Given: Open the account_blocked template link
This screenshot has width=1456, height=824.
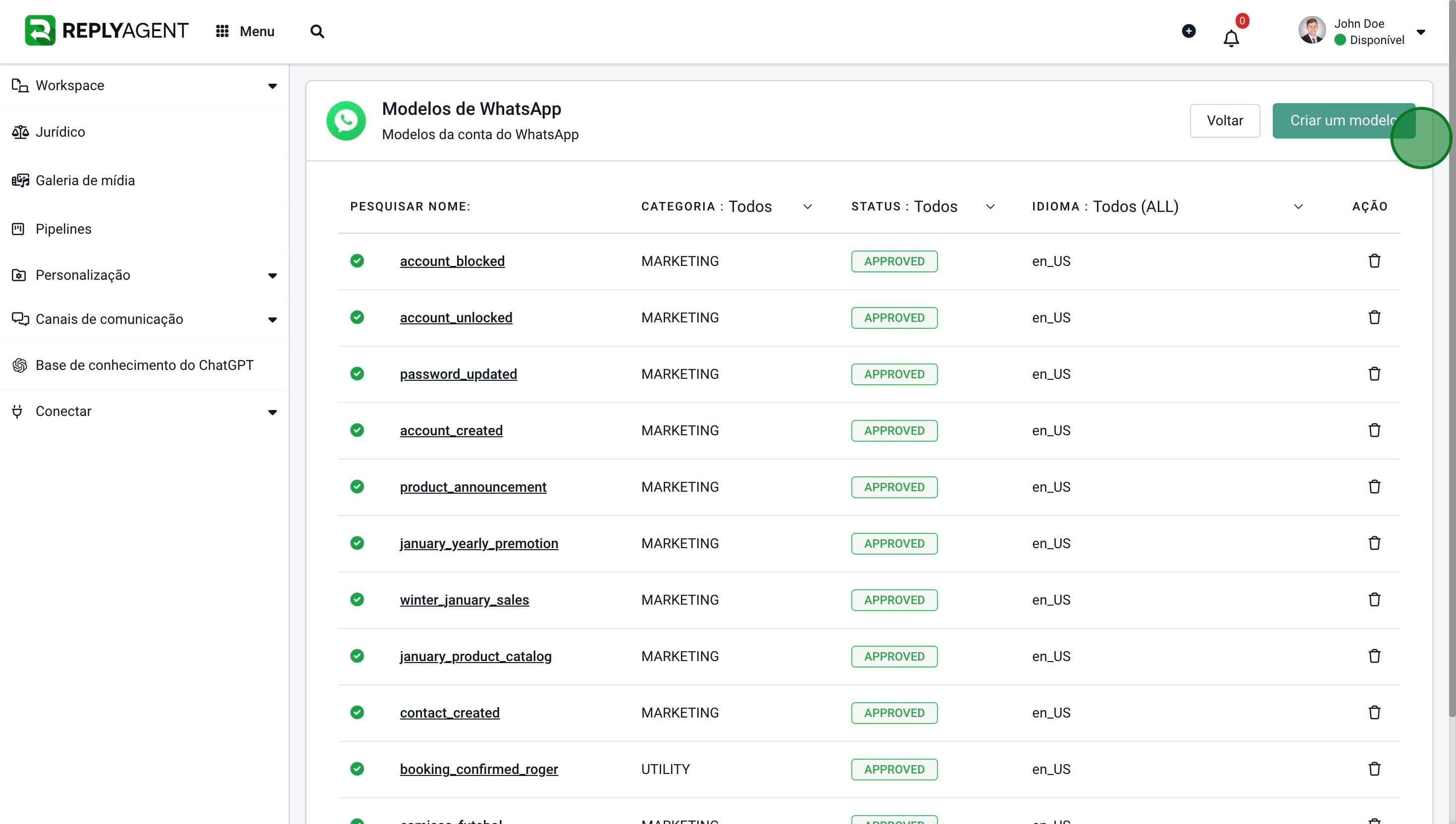Looking at the screenshot, I should pos(452,261).
